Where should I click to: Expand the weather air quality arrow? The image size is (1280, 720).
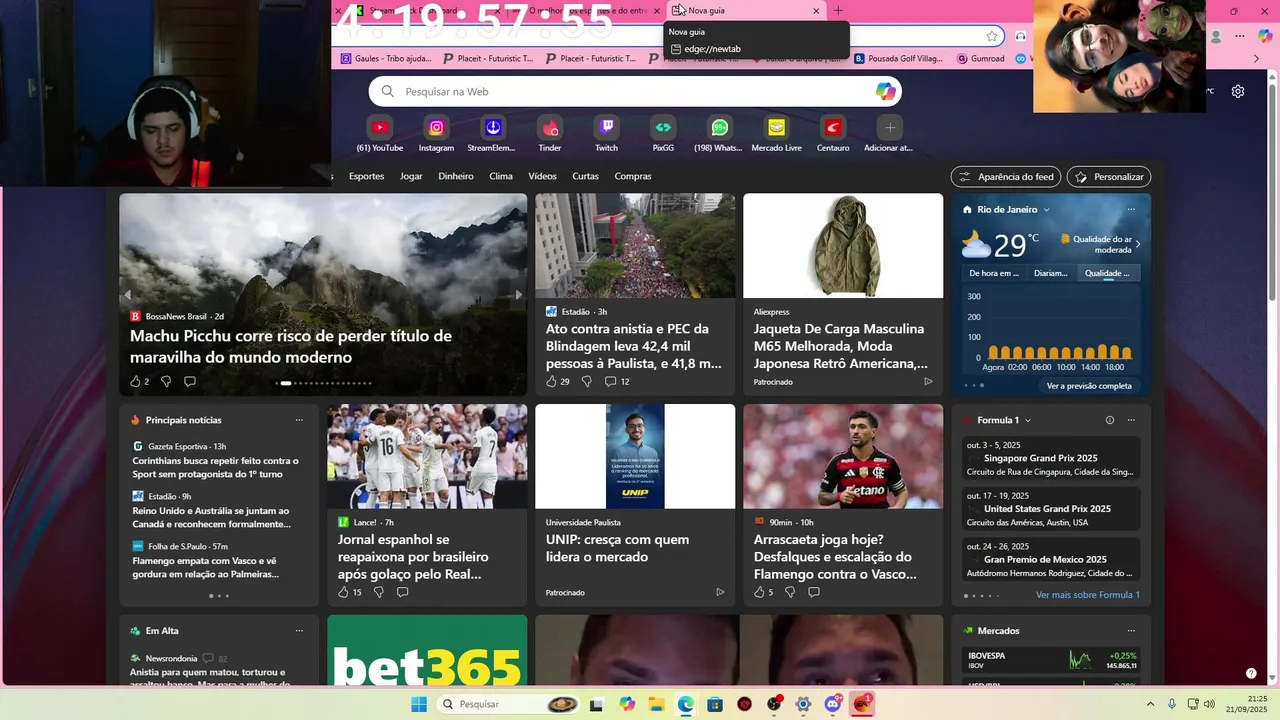pyautogui.click(x=1138, y=244)
